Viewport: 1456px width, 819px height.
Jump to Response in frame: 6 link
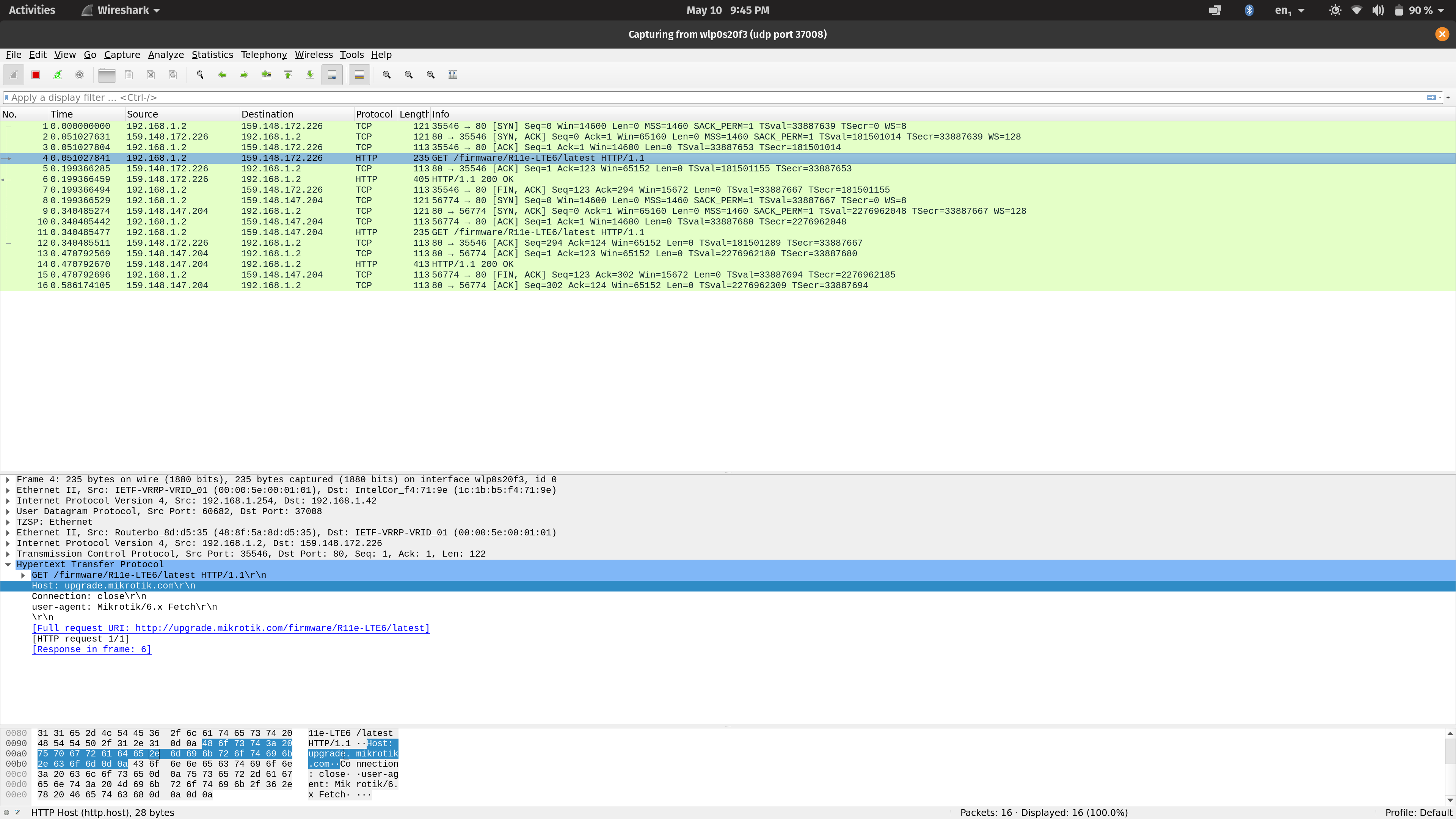[x=91, y=650]
